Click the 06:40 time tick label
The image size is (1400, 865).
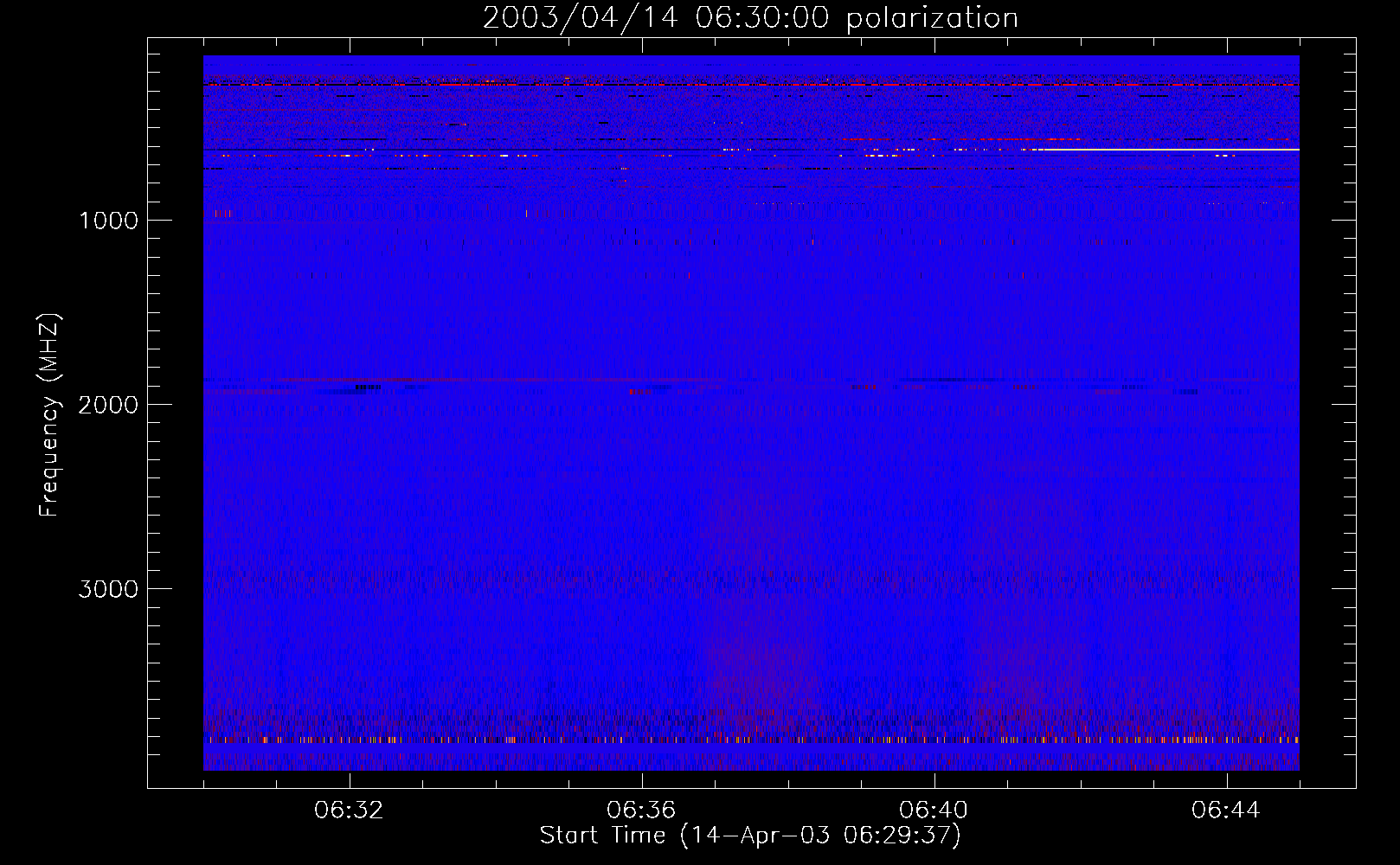pos(934,811)
